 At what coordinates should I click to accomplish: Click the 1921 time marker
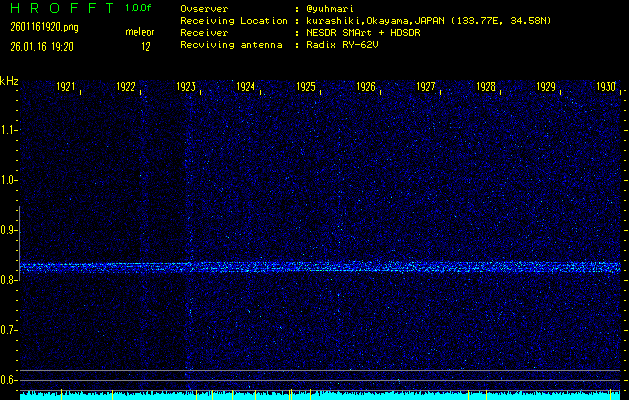point(66,87)
